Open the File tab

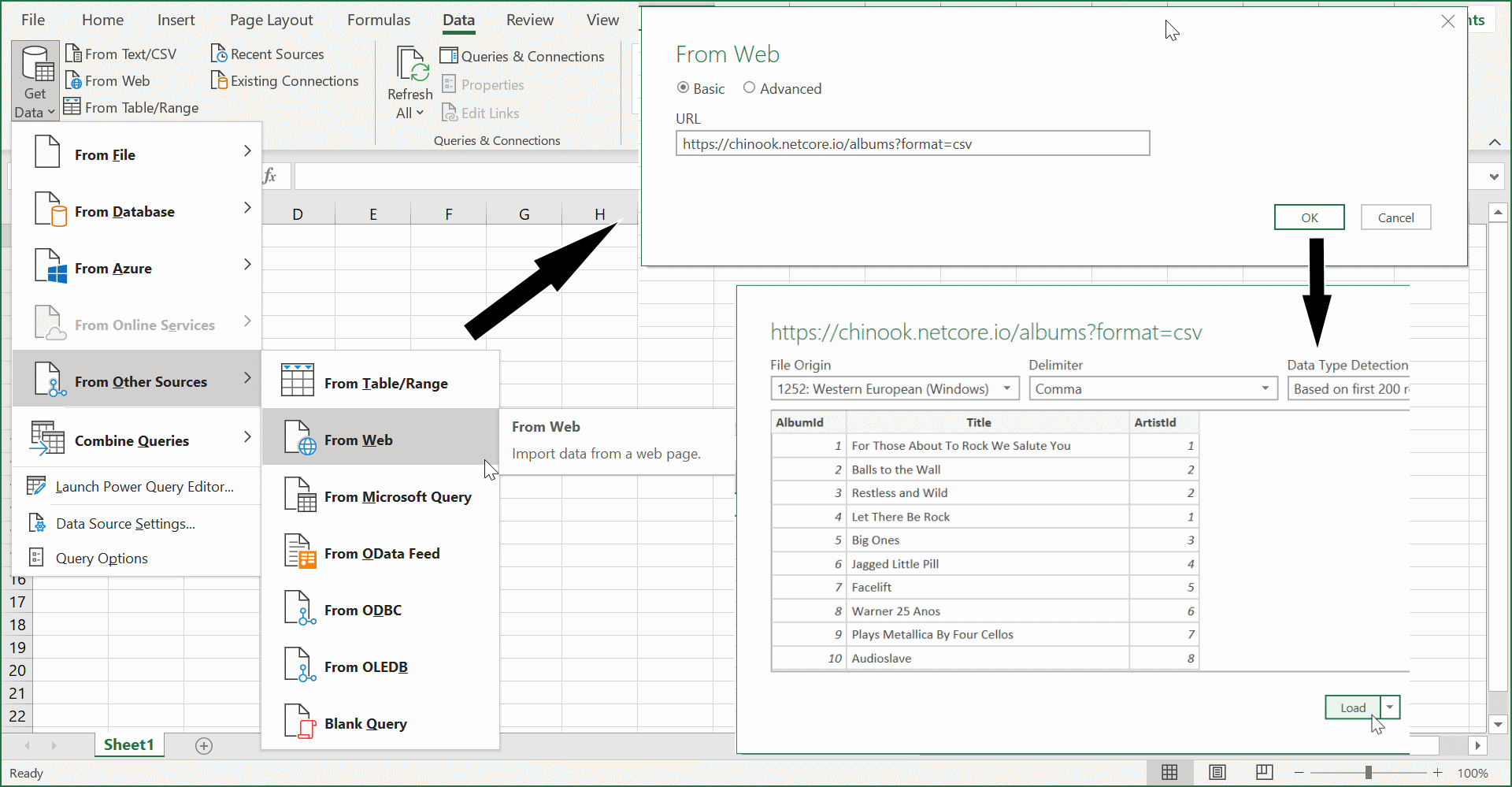[x=33, y=20]
